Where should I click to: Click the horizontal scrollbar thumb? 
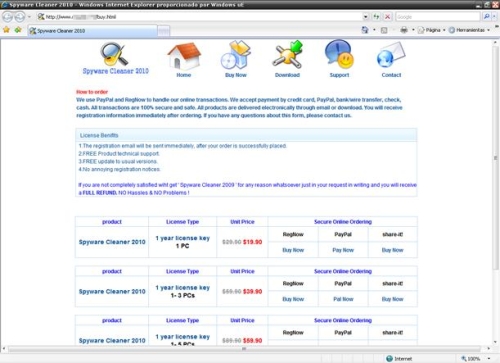pyautogui.click(x=244, y=349)
